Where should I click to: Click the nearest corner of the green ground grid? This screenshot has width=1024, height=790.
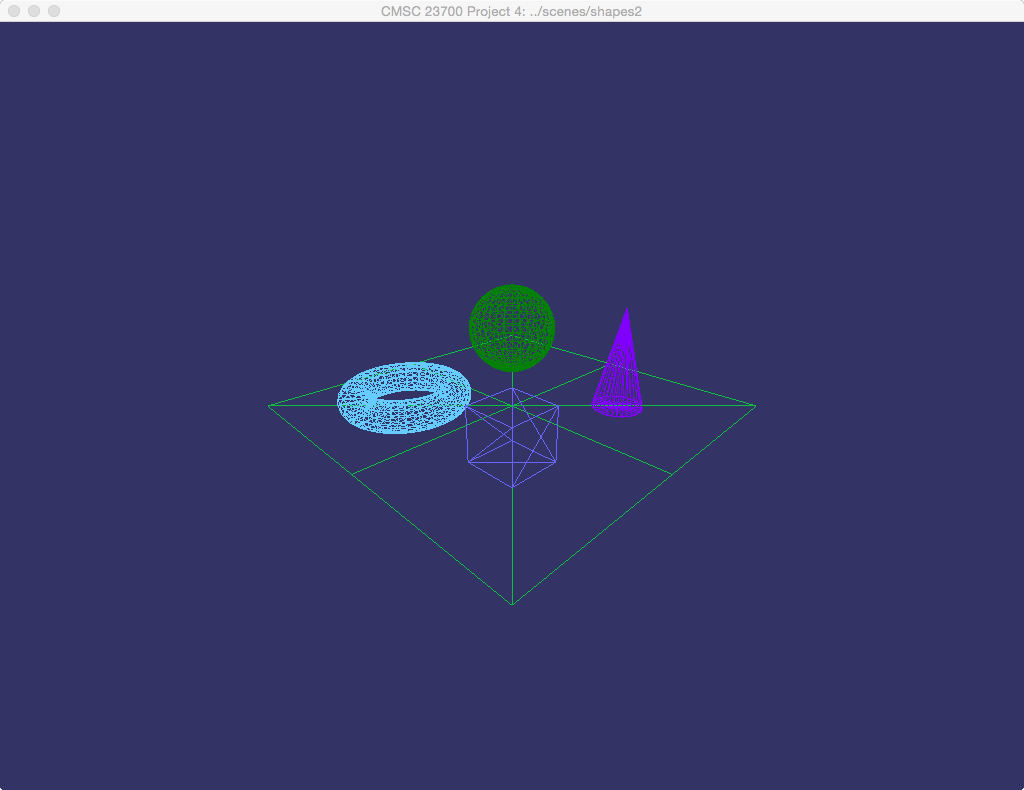pos(512,604)
